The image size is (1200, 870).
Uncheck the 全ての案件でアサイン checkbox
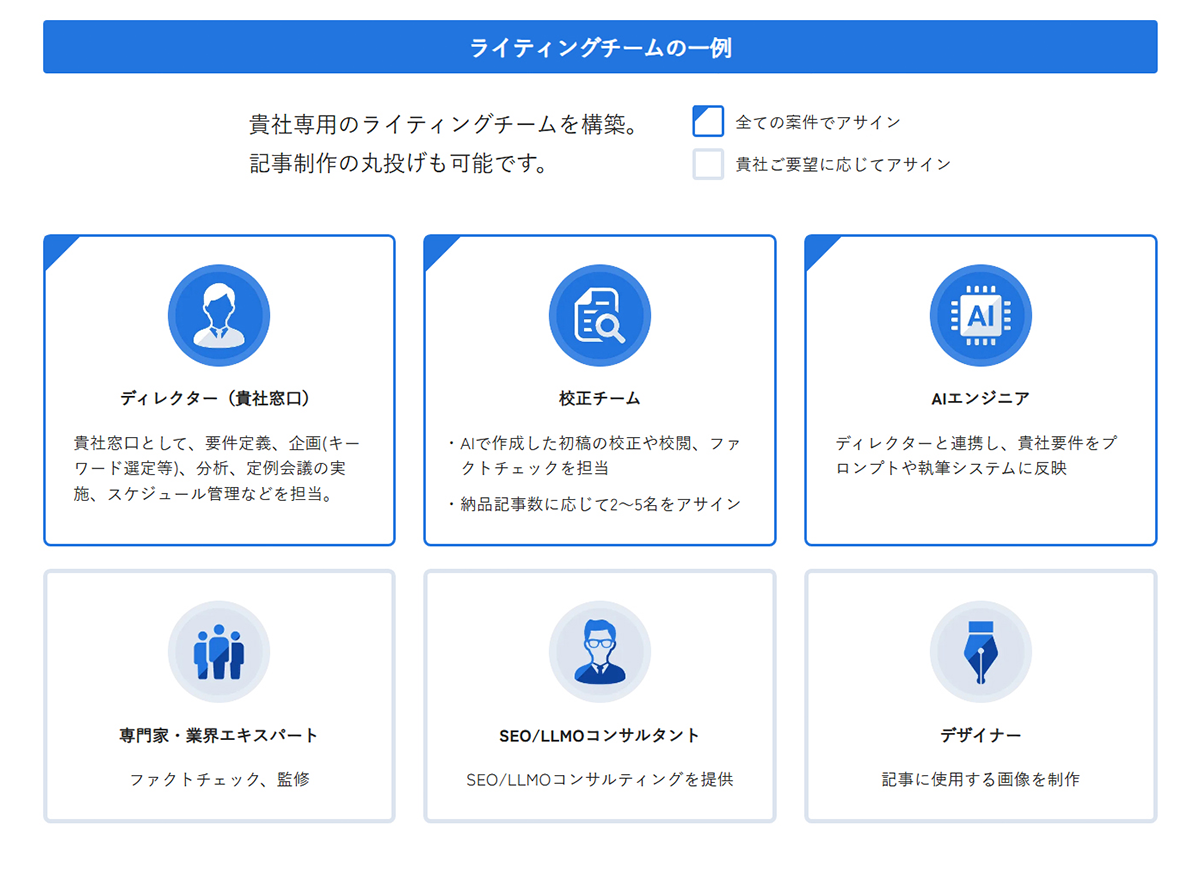pyautogui.click(x=707, y=121)
